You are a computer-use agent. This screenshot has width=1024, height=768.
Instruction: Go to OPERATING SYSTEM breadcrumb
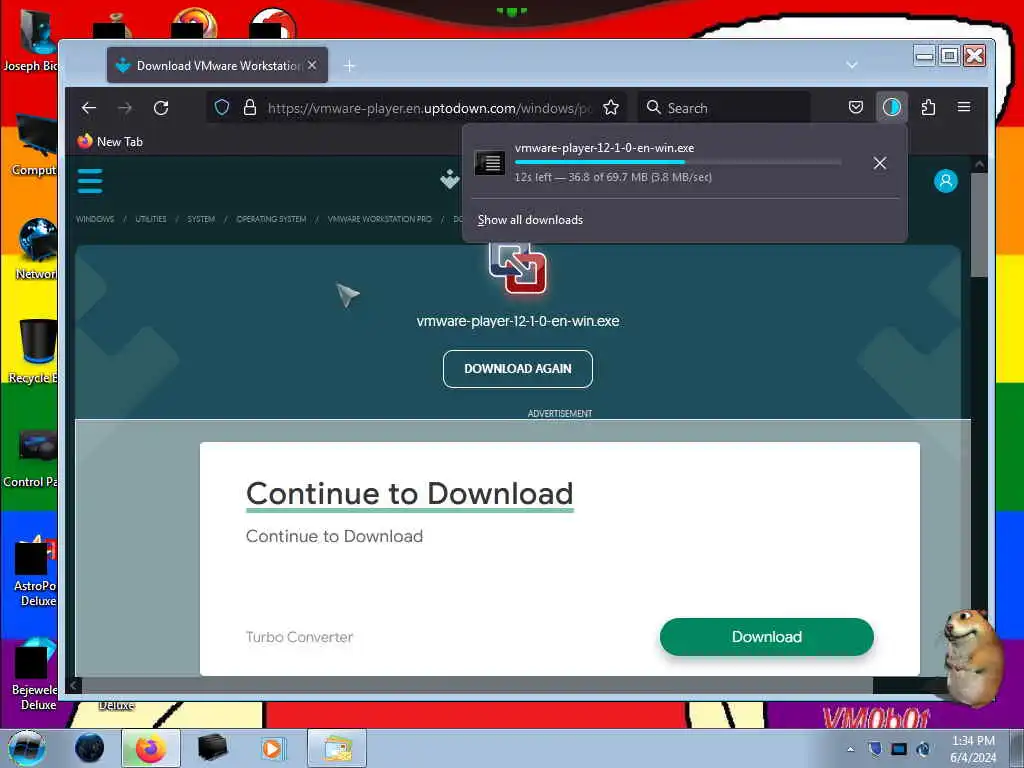[x=271, y=219]
